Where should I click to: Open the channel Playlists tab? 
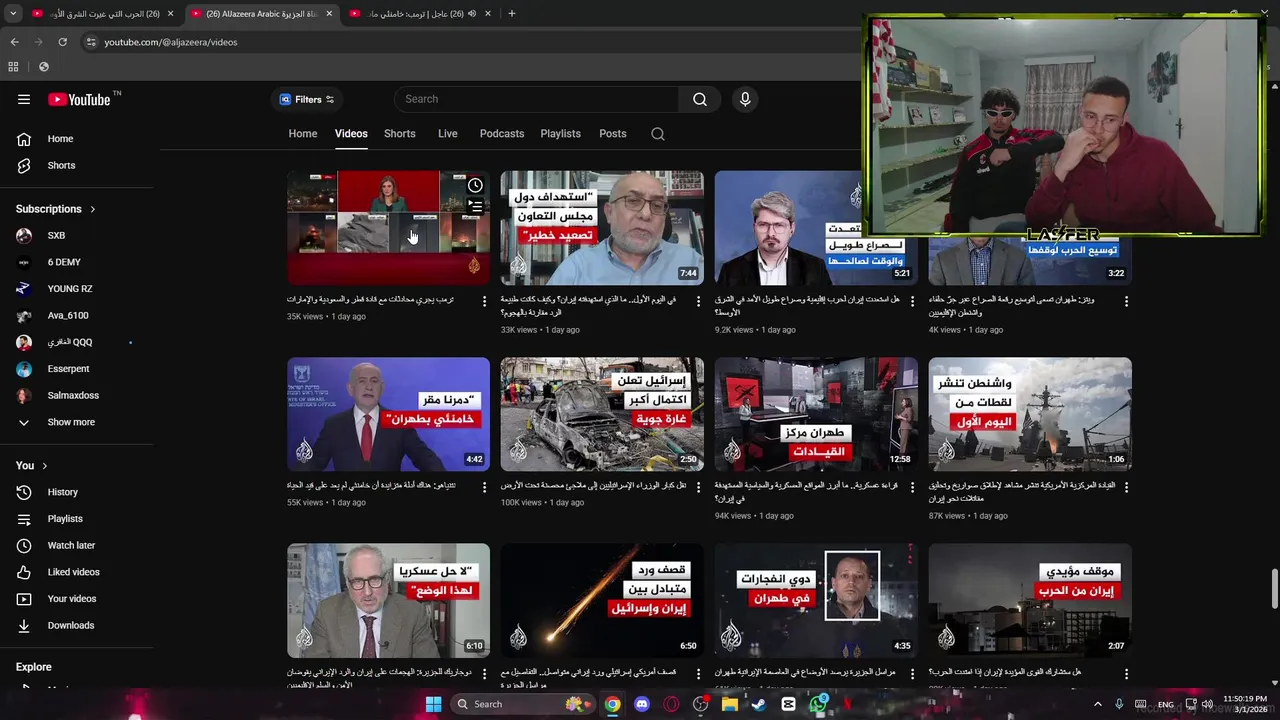pyautogui.click(x=560, y=134)
